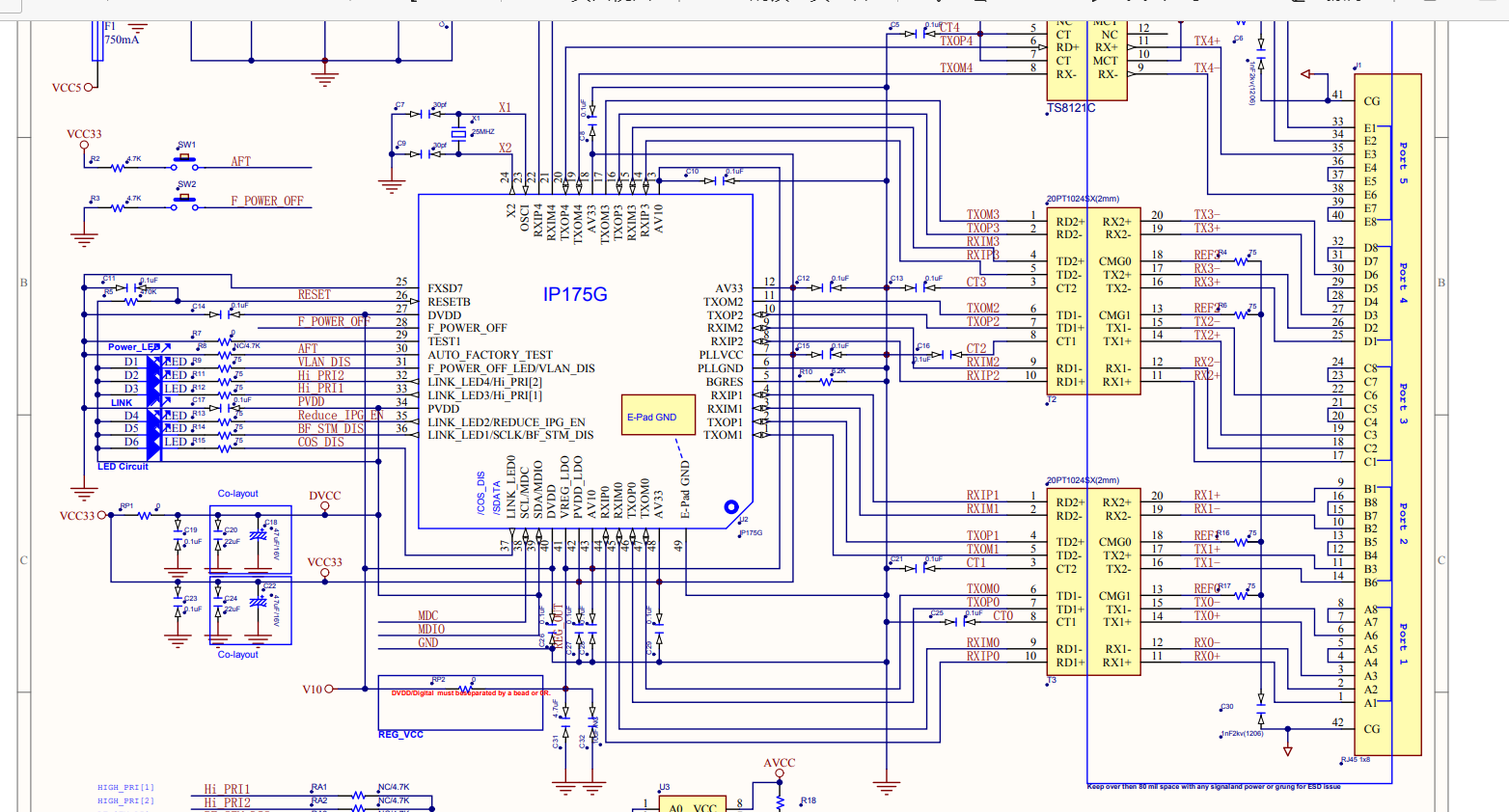The height and width of the screenshot is (812, 1509).
Task: Select the REG_VCC block label
Action: [x=400, y=735]
